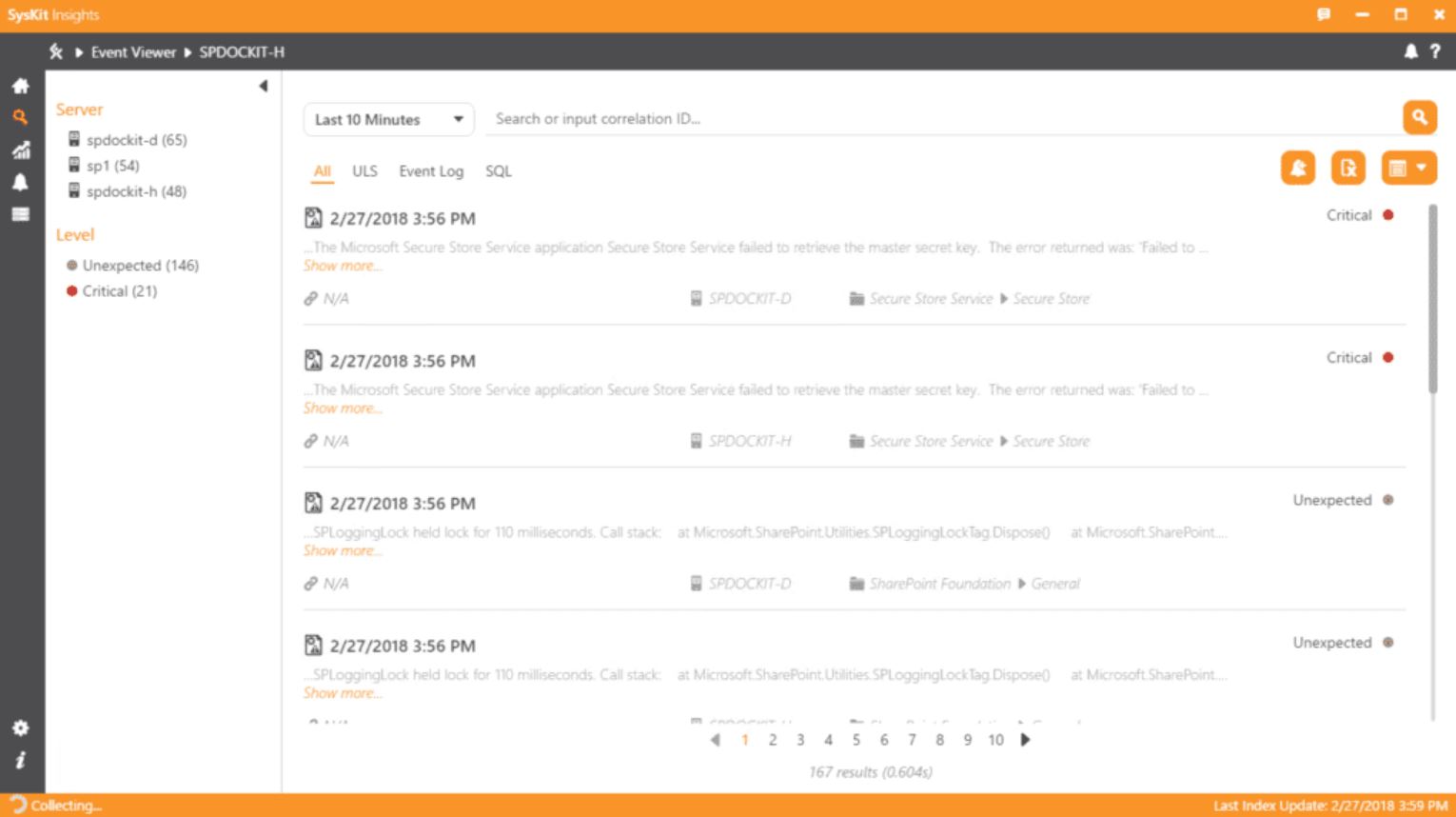
Task: Show more for SPDOCKIT-H Secure Store event
Action: click(343, 408)
